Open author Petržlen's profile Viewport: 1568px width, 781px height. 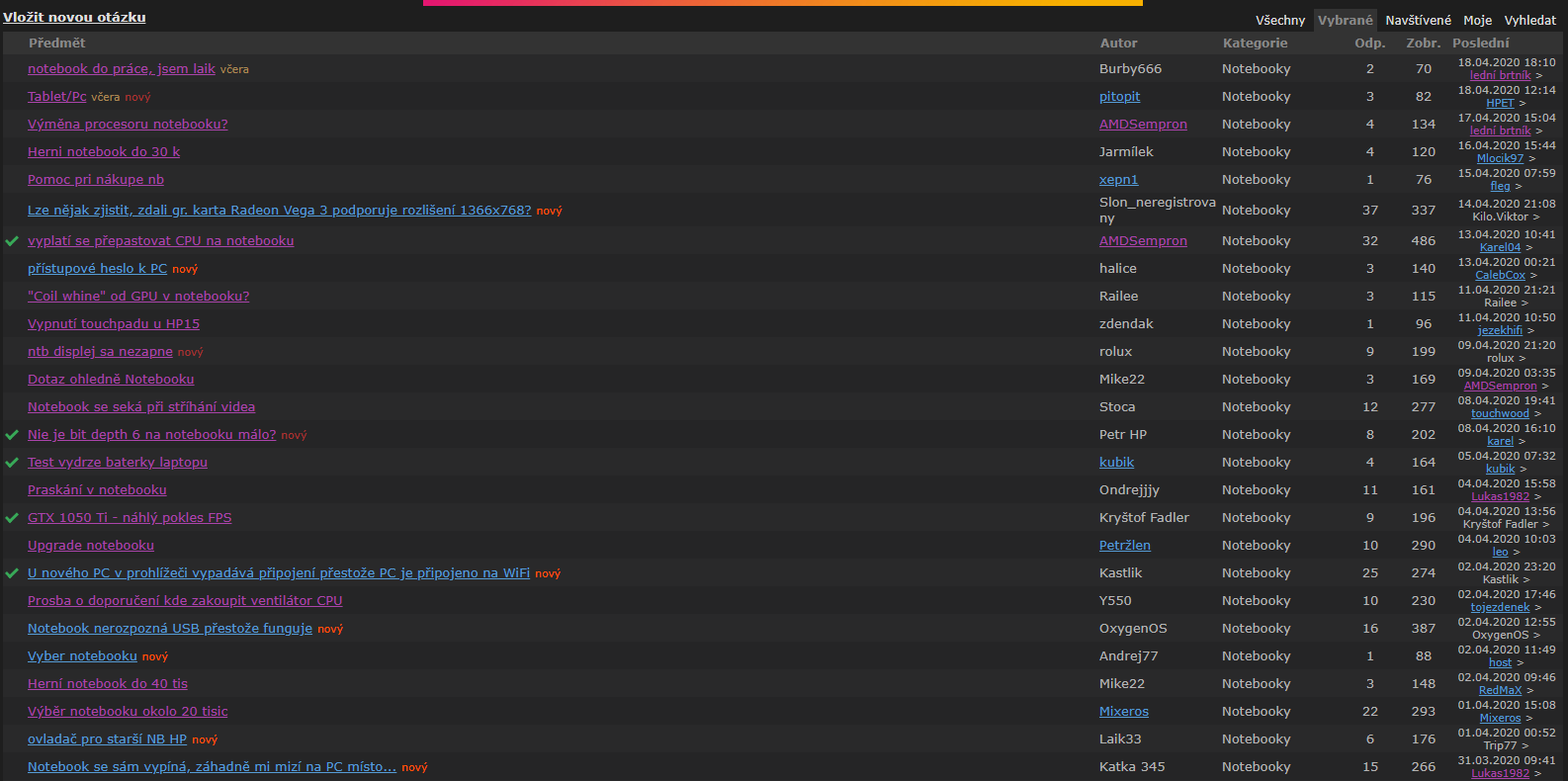1125,546
